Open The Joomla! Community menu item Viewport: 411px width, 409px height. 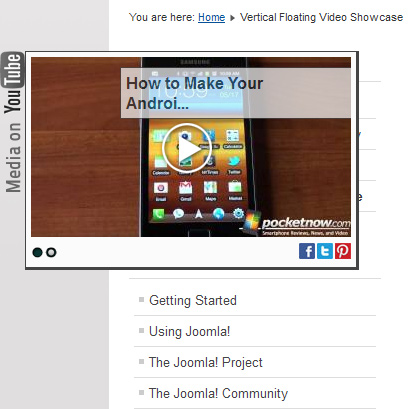218,393
